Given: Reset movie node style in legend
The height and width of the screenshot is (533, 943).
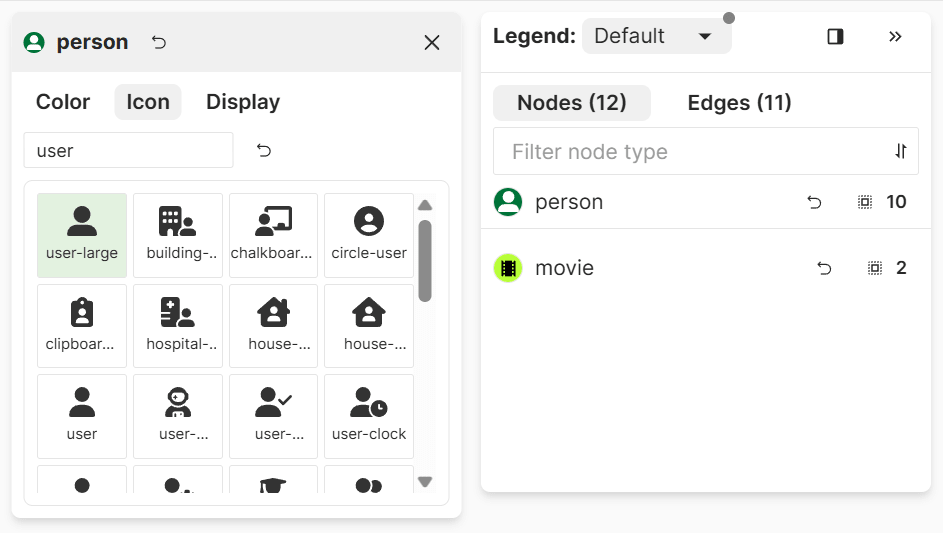Looking at the screenshot, I should (x=825, y=268).
